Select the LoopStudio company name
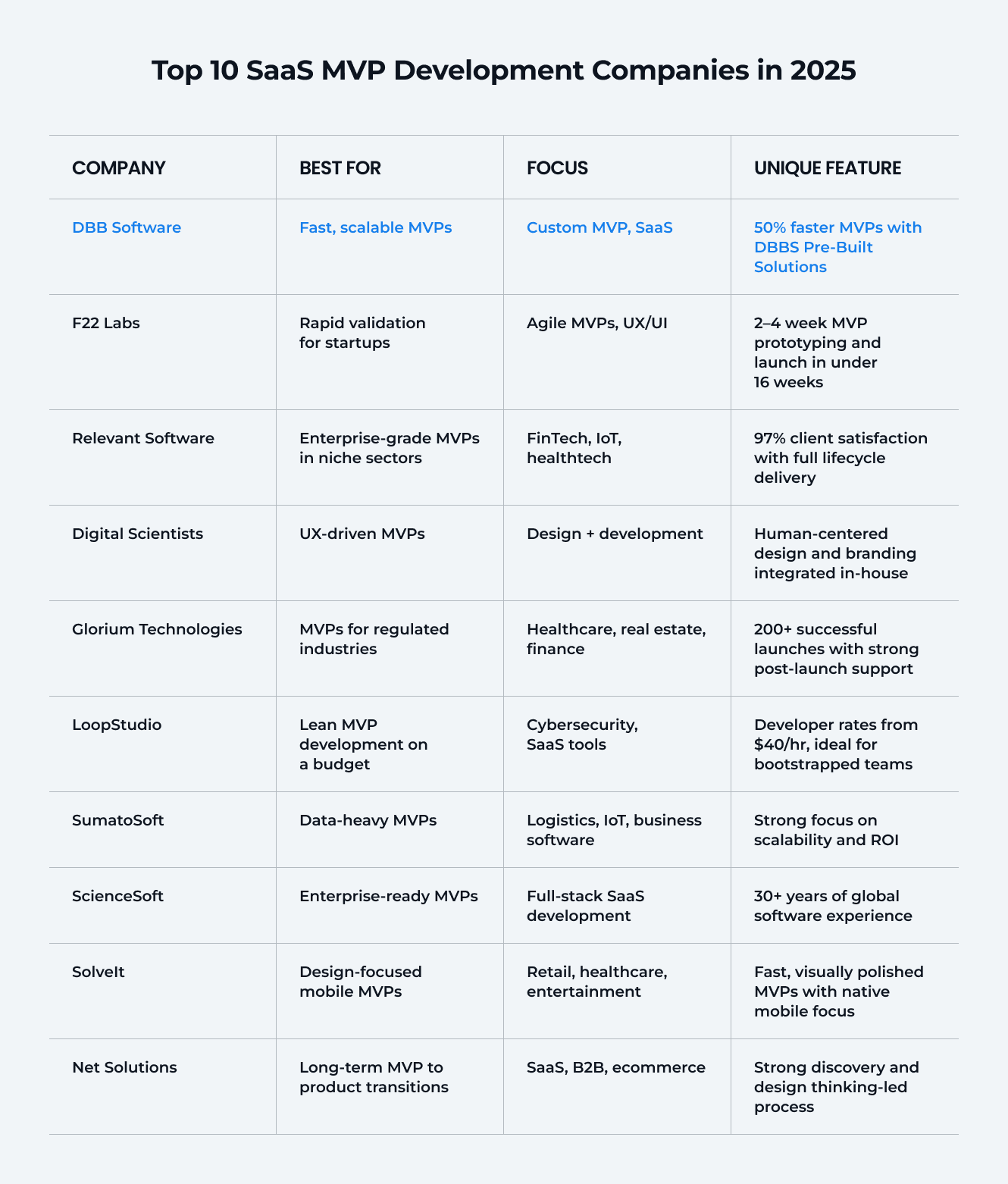 [117, 725]
